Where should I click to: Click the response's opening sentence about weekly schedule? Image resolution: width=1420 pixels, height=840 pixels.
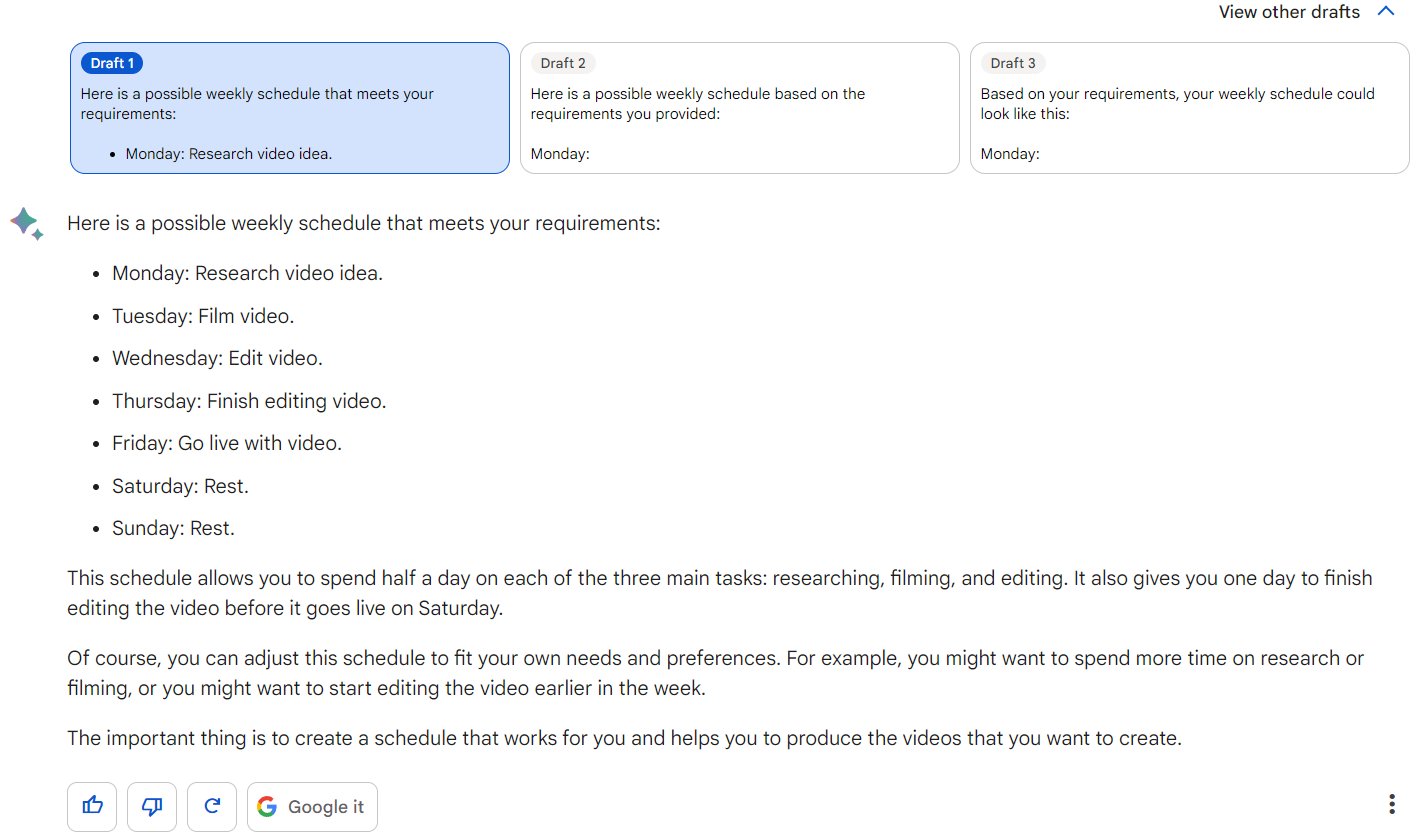click(x=364, y=223)
